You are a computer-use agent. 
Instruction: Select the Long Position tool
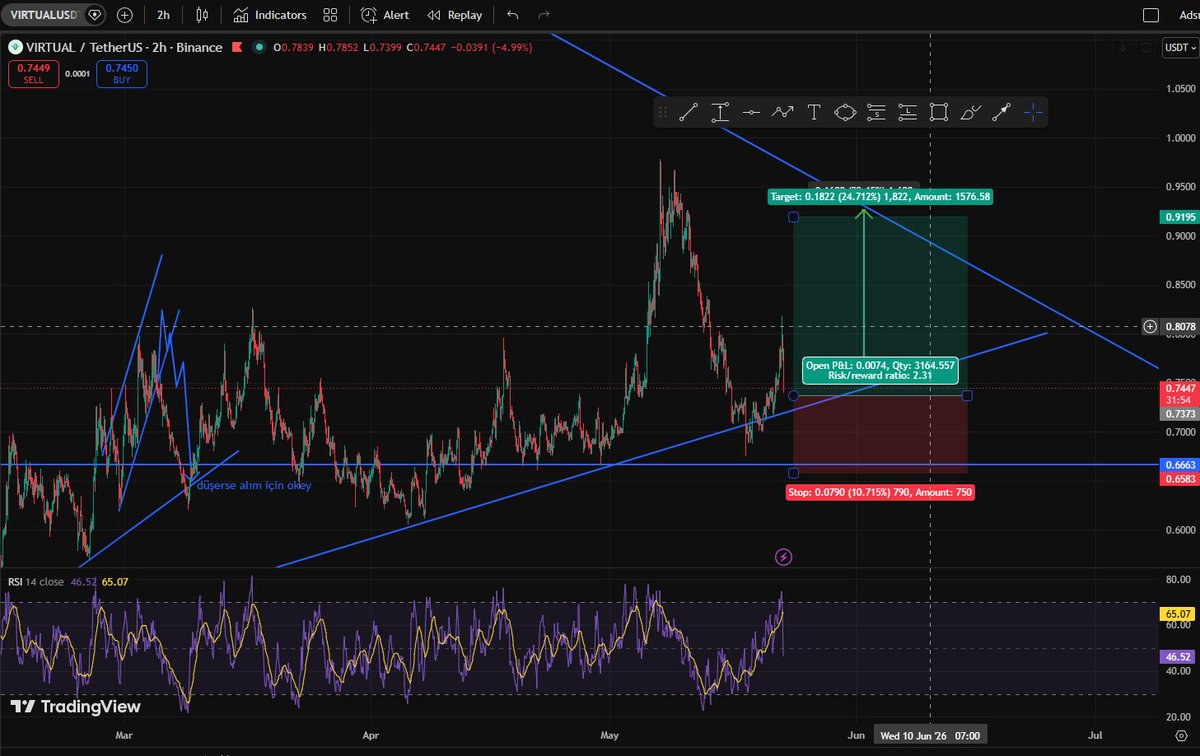point(907,113)
